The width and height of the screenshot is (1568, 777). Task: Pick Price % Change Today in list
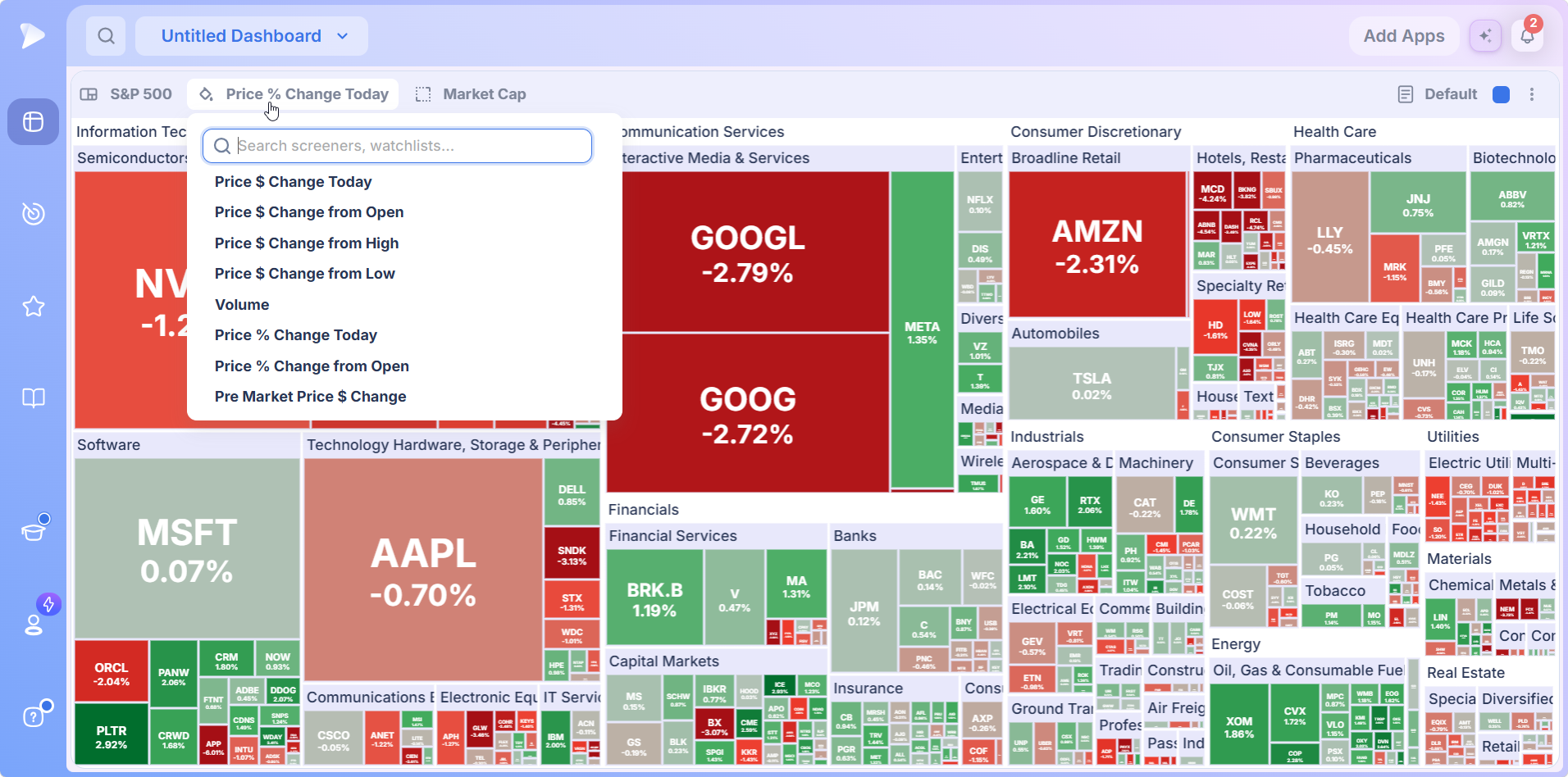point(296,335)
